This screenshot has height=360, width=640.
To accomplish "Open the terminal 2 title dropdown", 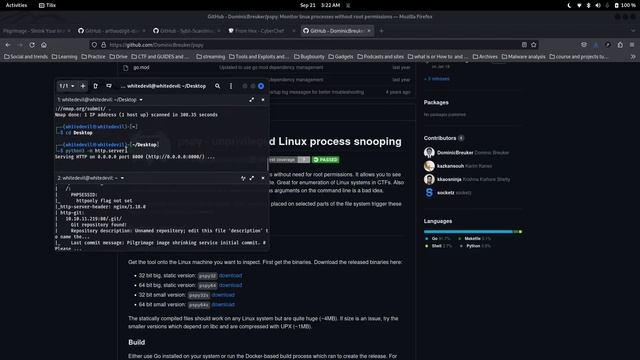I will (122, 178).
